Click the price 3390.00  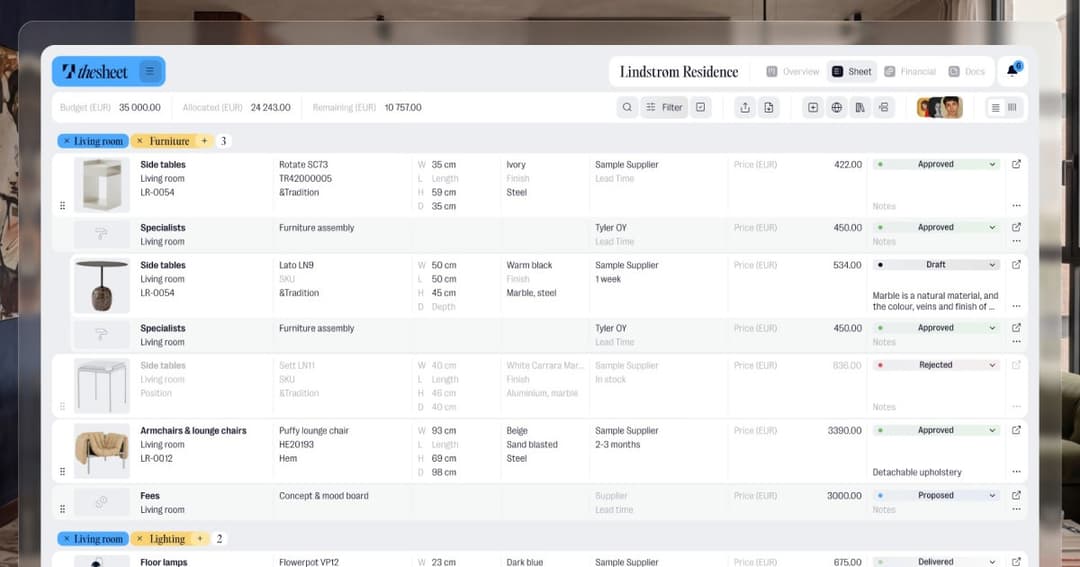(x=844, y=431)
